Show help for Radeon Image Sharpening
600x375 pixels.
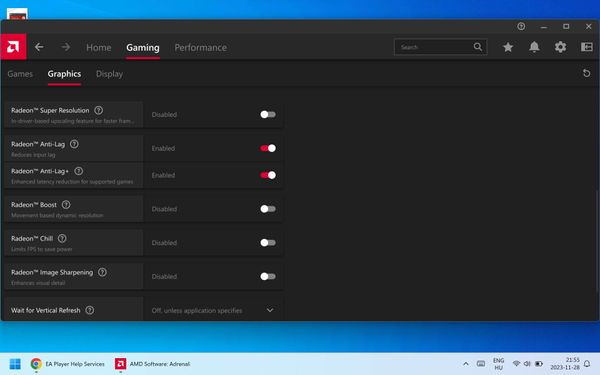click(x=102, y=272)
